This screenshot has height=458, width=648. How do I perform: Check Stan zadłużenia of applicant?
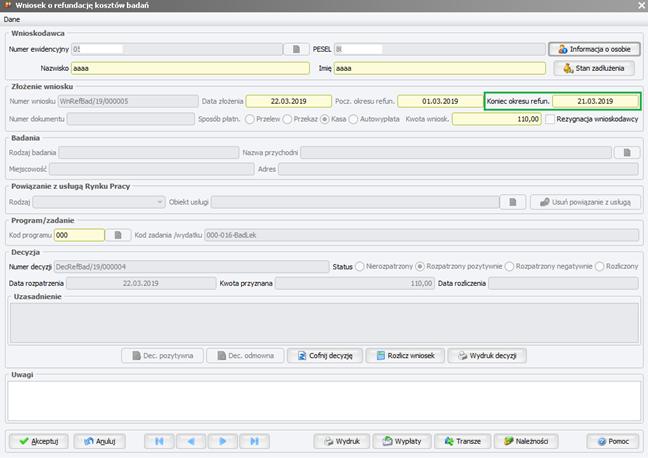pos(594,68)
